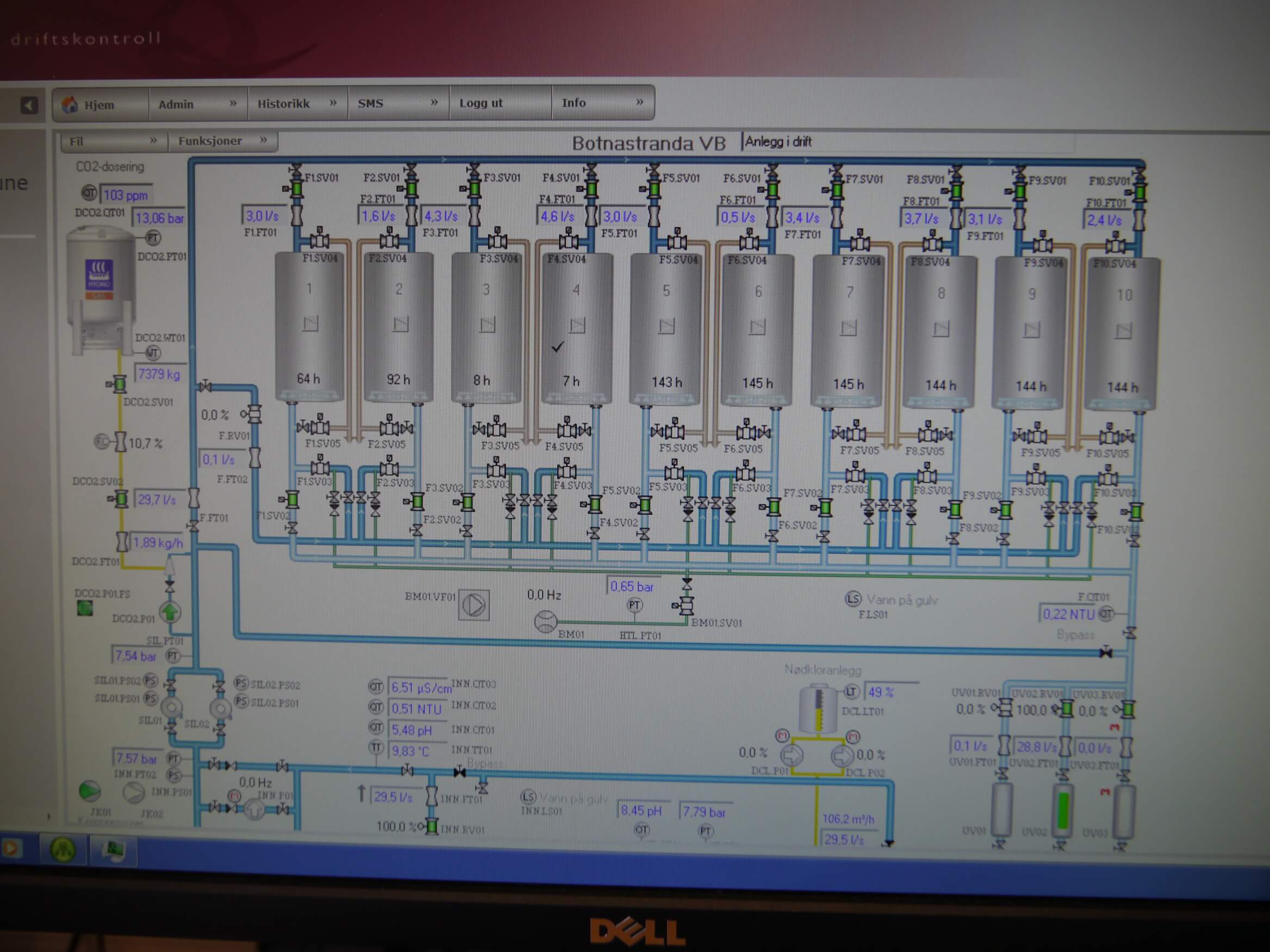The image size is (1270, 952).
Task: Click the 7379 kg weight field
Action: 160,374
